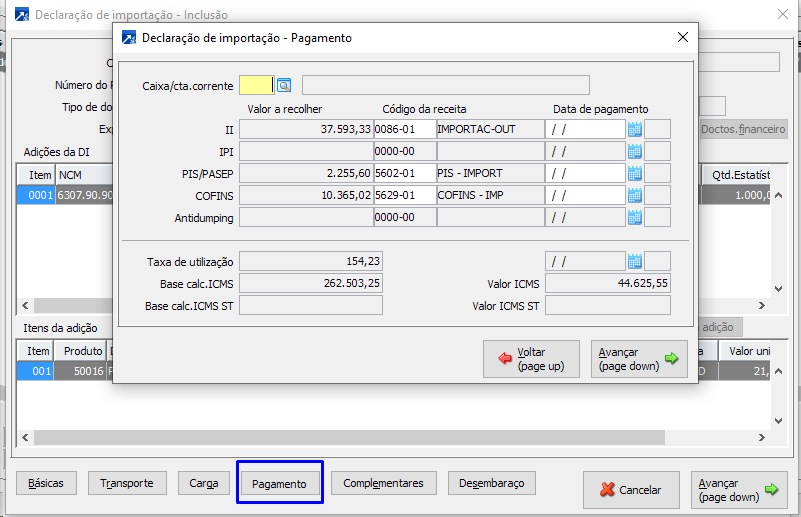The height and width of the screenshot is (517, 801).
Task: Click PIS/PASEP value 2.255,60 field
Action: coord(306,173)
